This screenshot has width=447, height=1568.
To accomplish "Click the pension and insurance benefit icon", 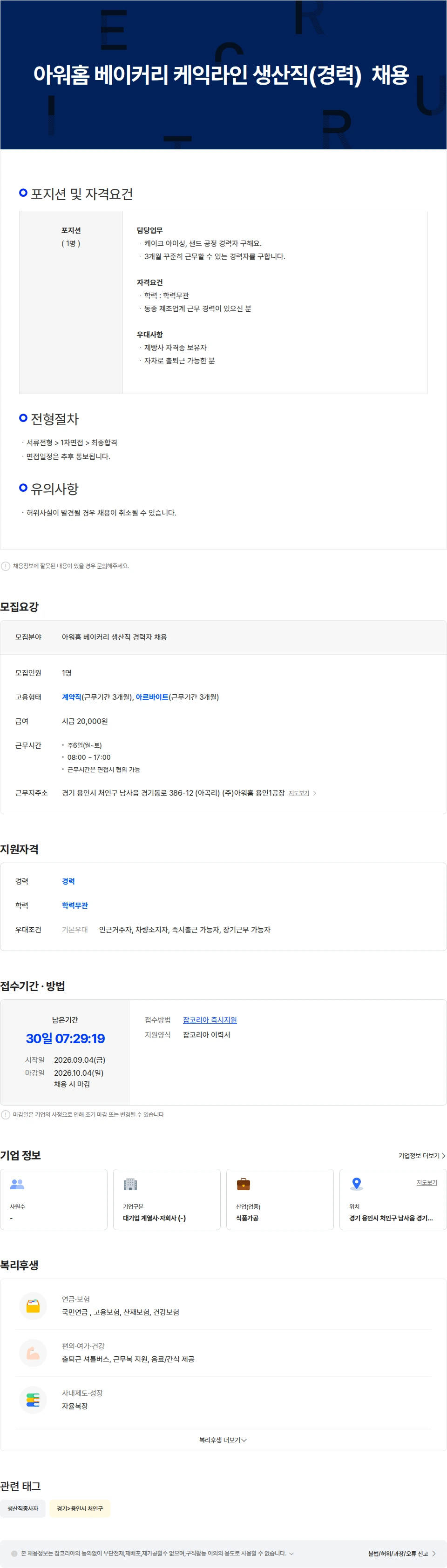I will [x=33, y=1306].
